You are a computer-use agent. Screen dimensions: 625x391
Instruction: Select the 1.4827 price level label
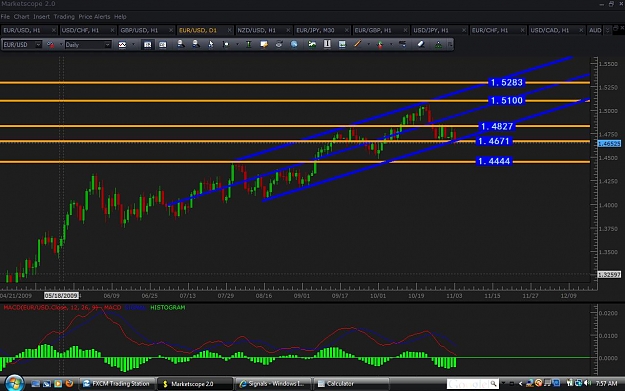[497, 127]
